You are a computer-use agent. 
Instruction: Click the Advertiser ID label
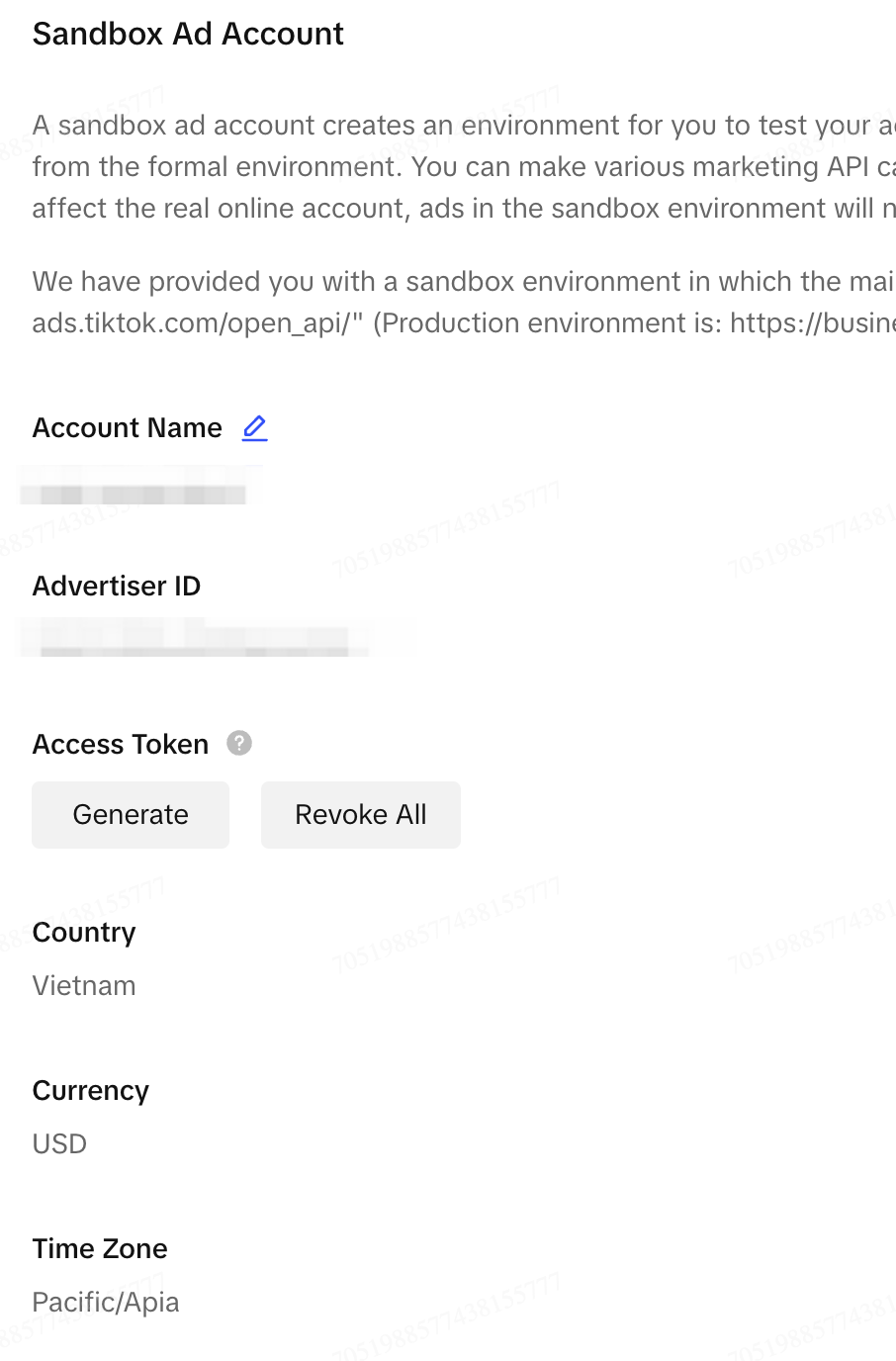coord(117,587)
